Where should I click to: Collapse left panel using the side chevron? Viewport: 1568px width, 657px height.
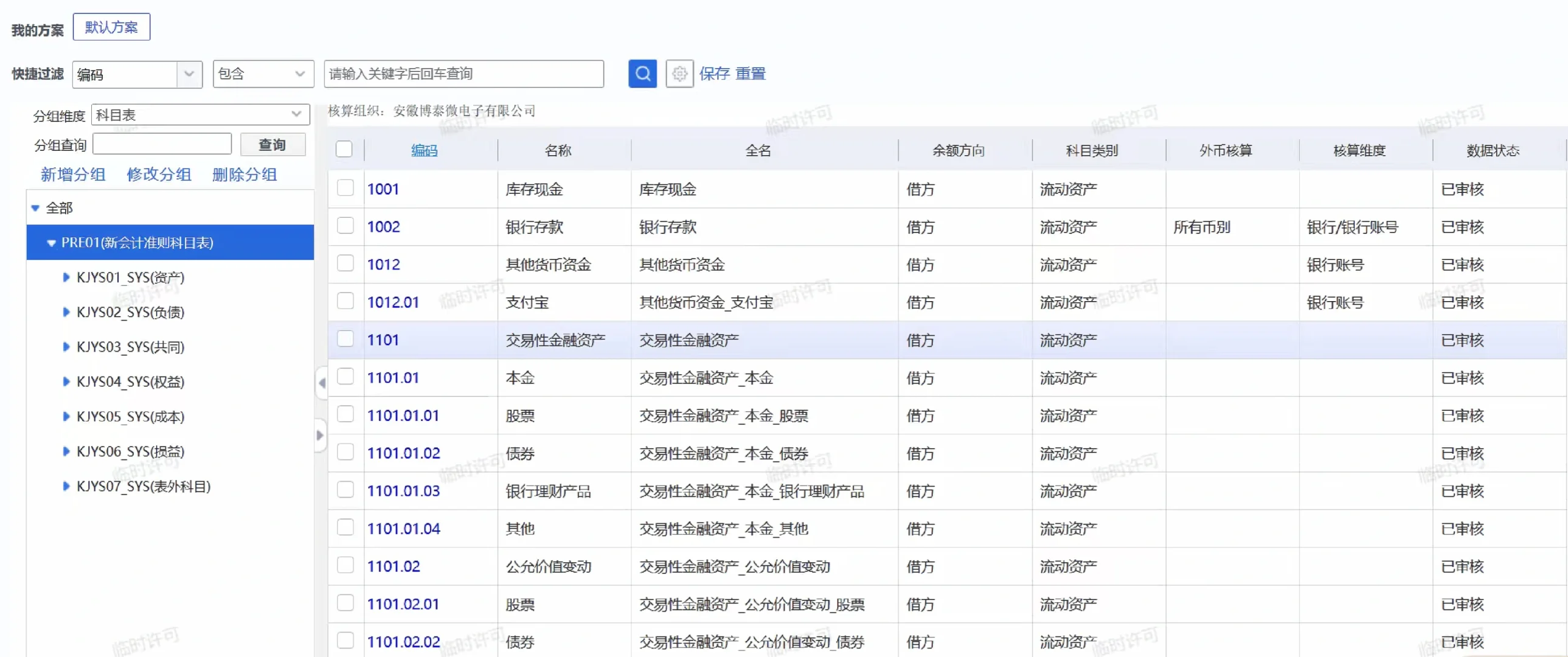pyautogui.click(x=321, y=383)
